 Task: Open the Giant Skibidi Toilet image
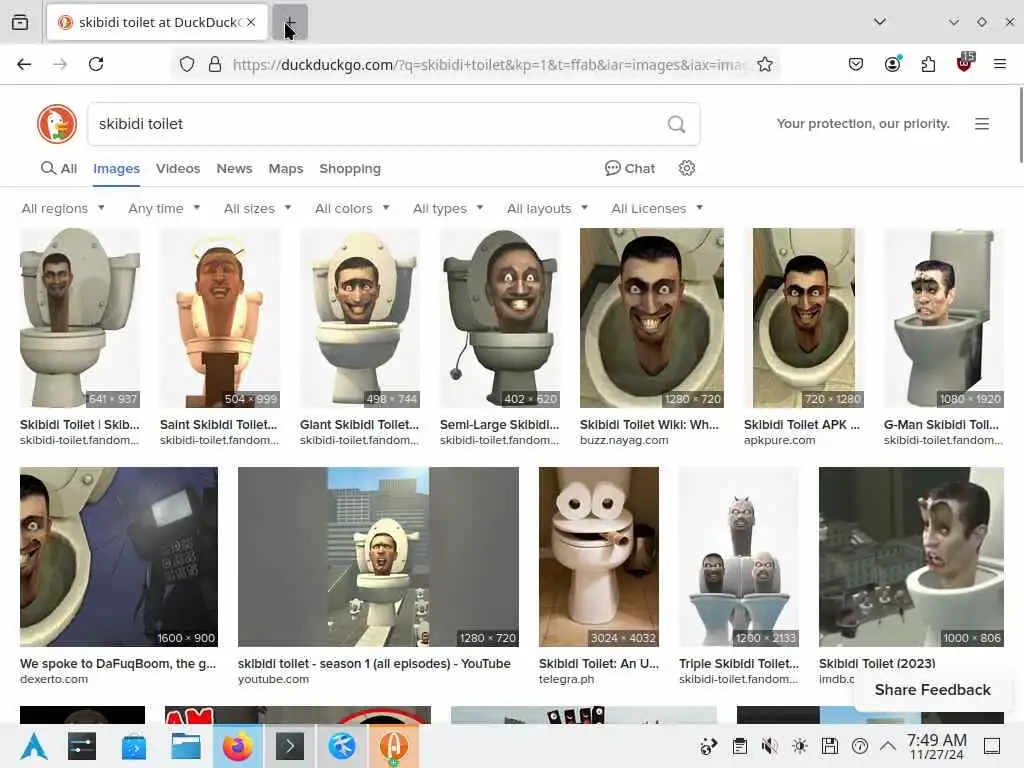360,318
